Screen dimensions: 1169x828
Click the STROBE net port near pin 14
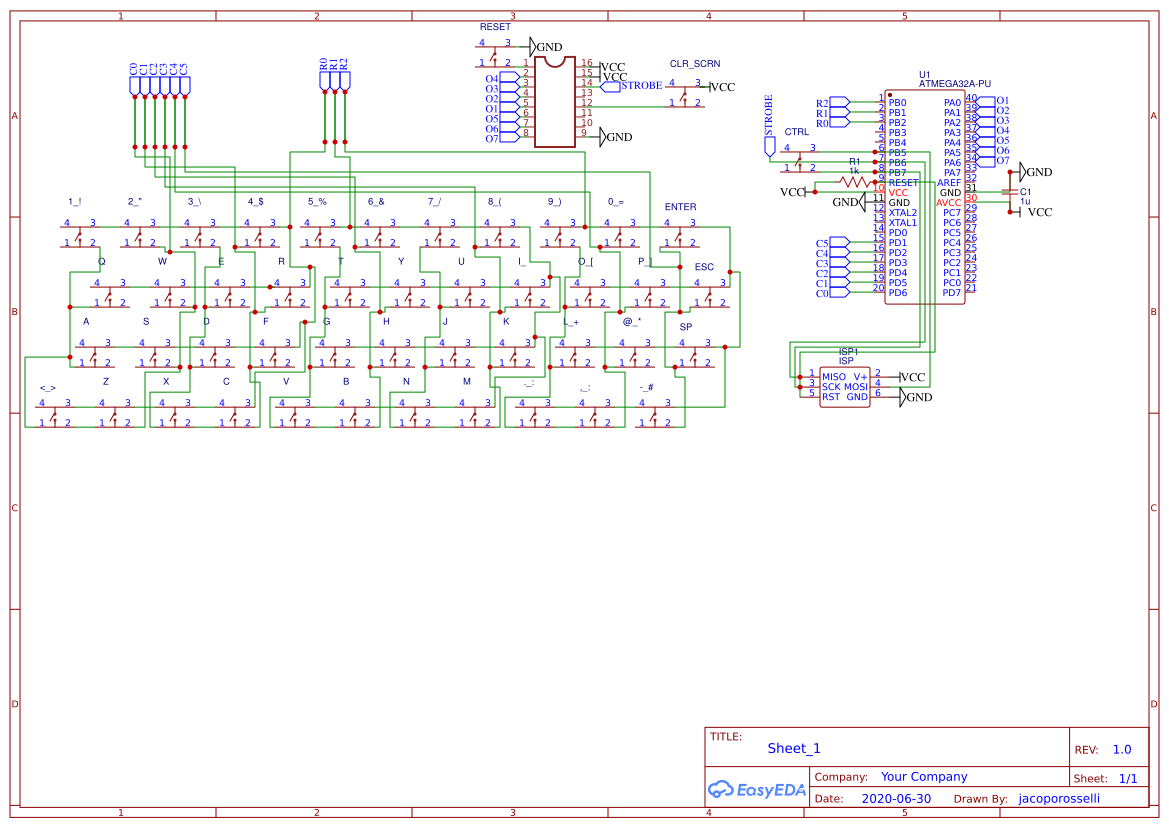[x=631, y=86]
